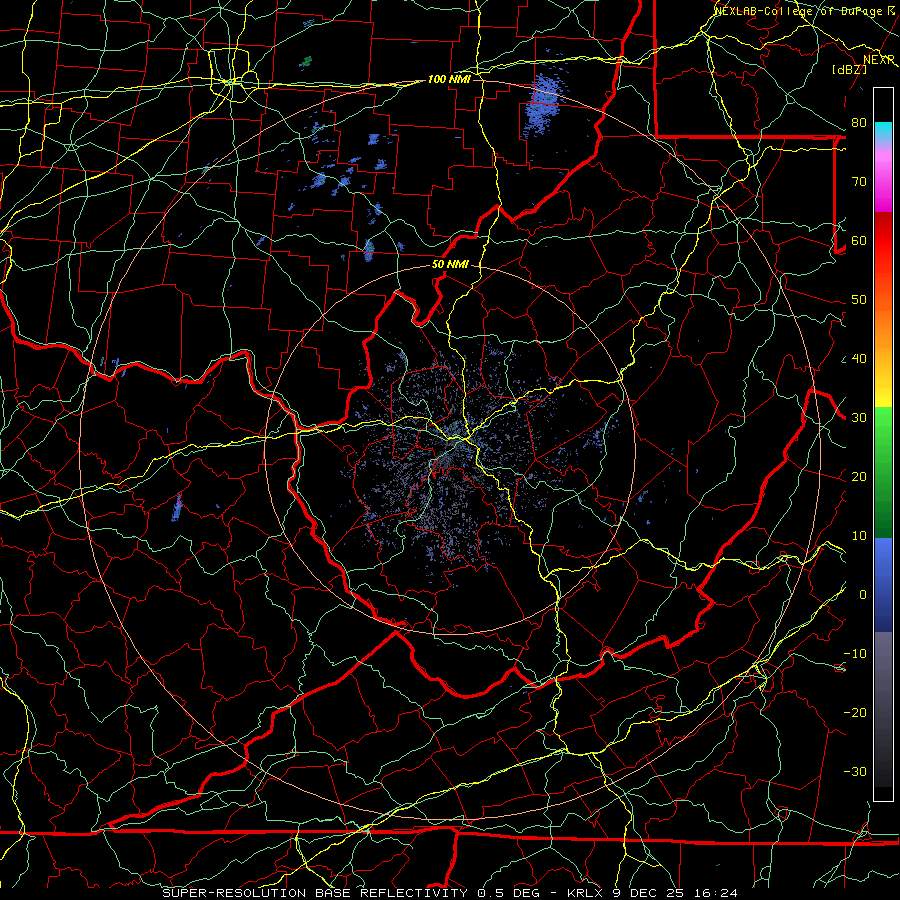Screen dimensions: 900x900
Task: Click the "KRLX" station ID in the footer
Action: (584, 893)
